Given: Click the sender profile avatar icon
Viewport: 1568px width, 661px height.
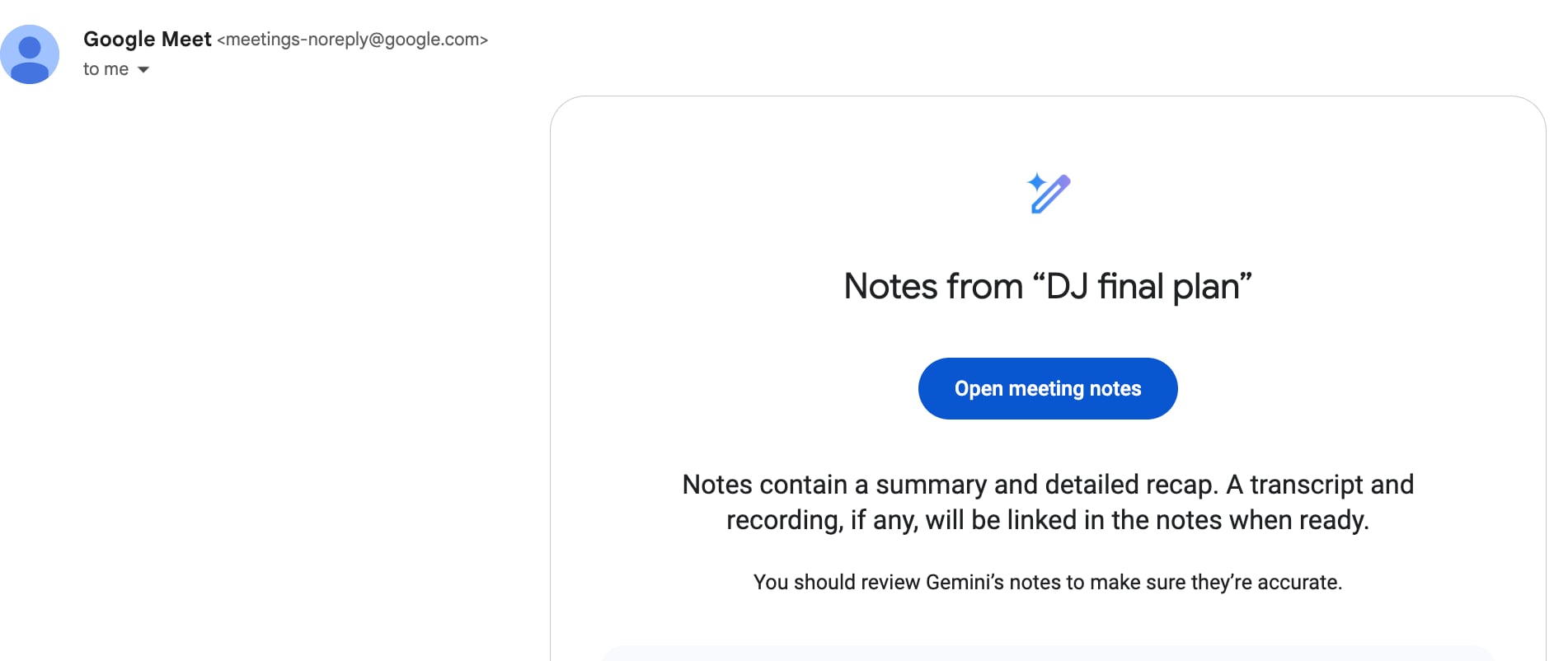Looking at the screenshot, I should 30,54.
